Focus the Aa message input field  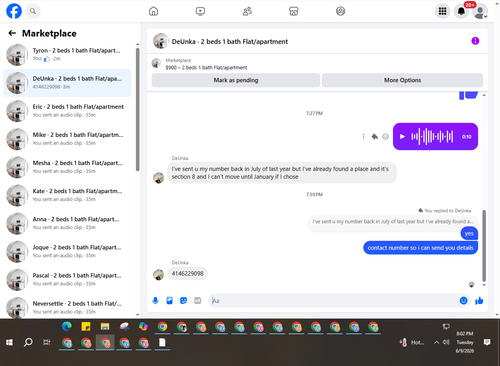(x=333, y=301)
